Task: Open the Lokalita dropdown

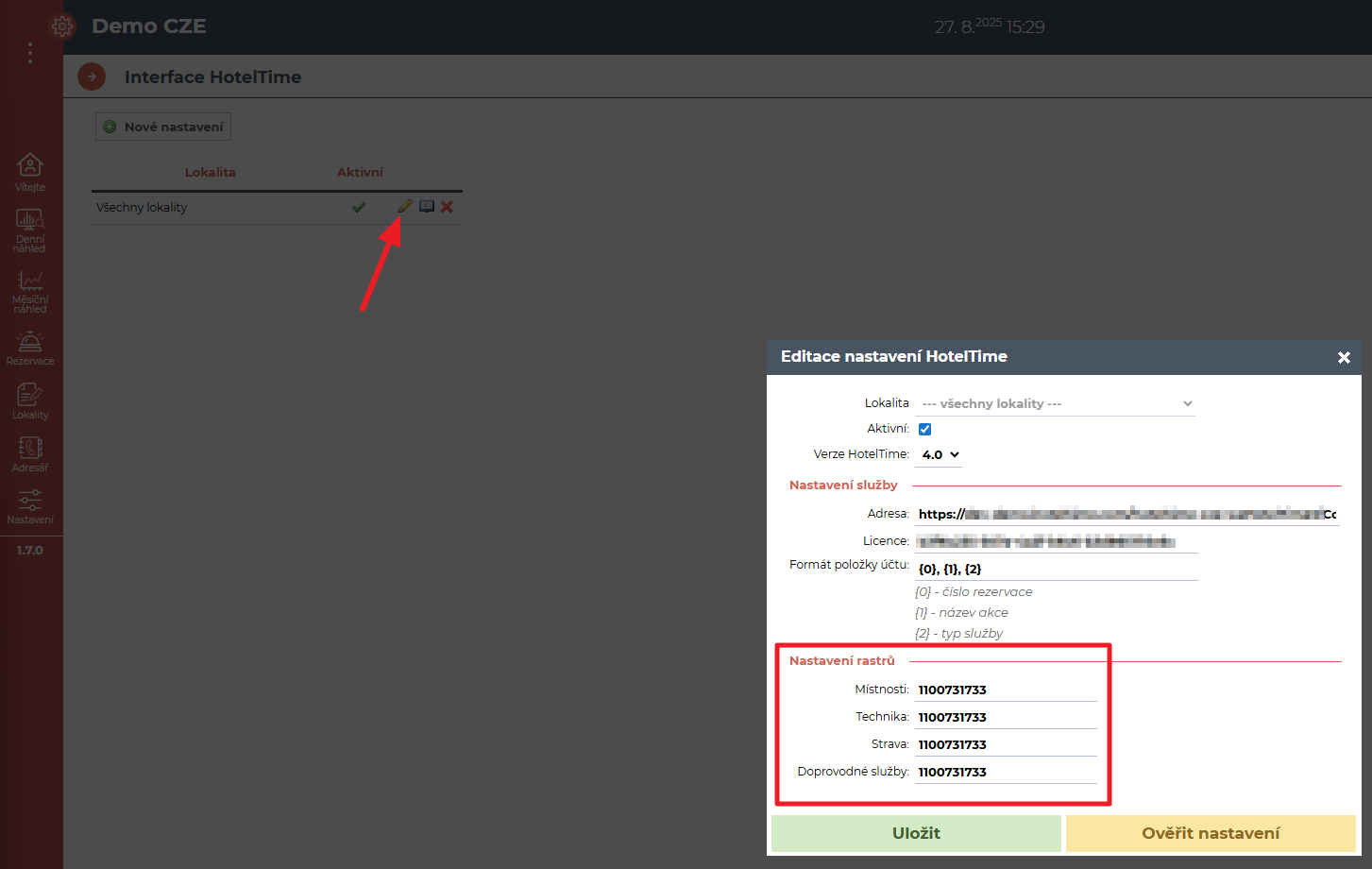Action: pyautogui.click(x=1055, y=403)
